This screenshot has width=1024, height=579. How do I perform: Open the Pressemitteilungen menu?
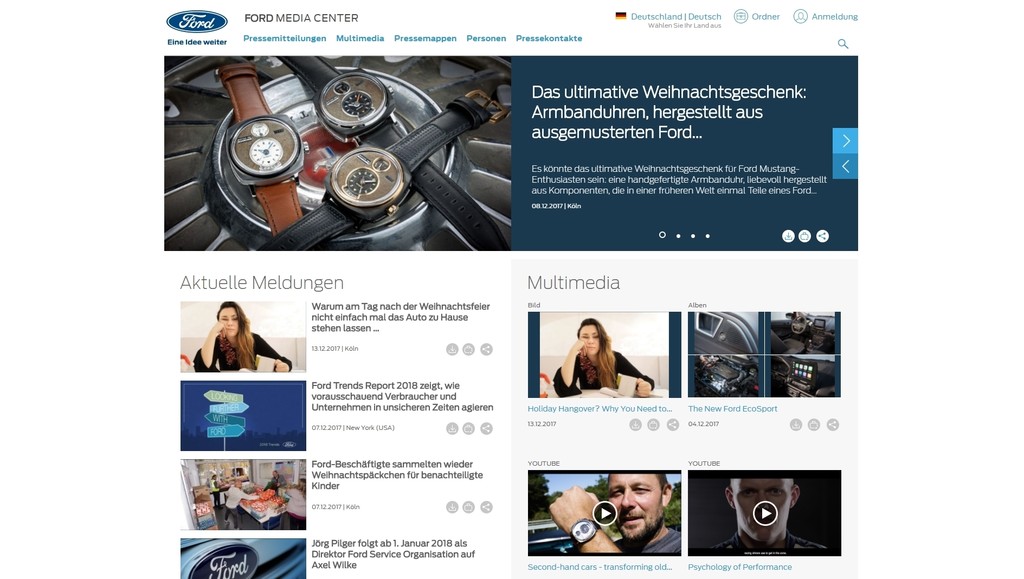[x=285, y=38]
